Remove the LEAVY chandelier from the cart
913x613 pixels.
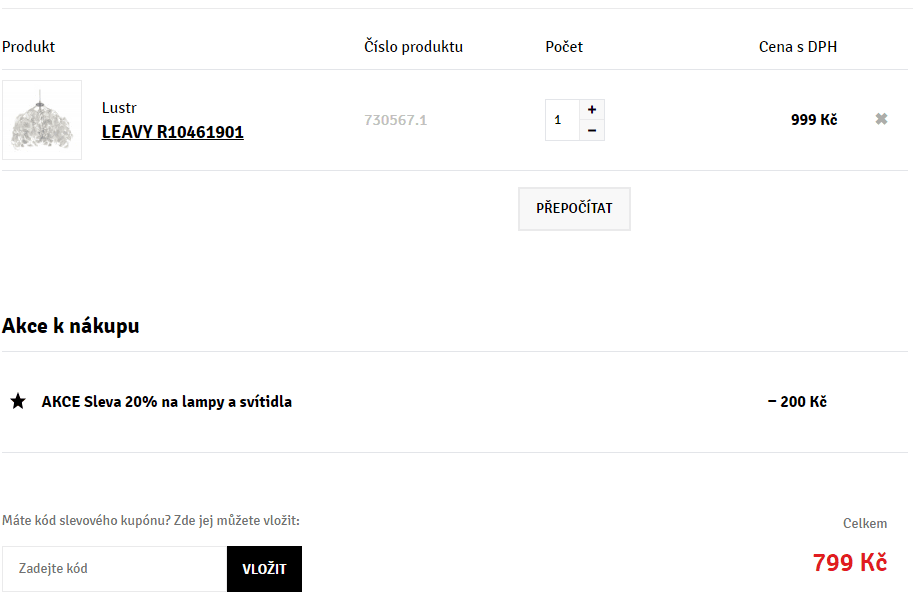tap(881, 119)
